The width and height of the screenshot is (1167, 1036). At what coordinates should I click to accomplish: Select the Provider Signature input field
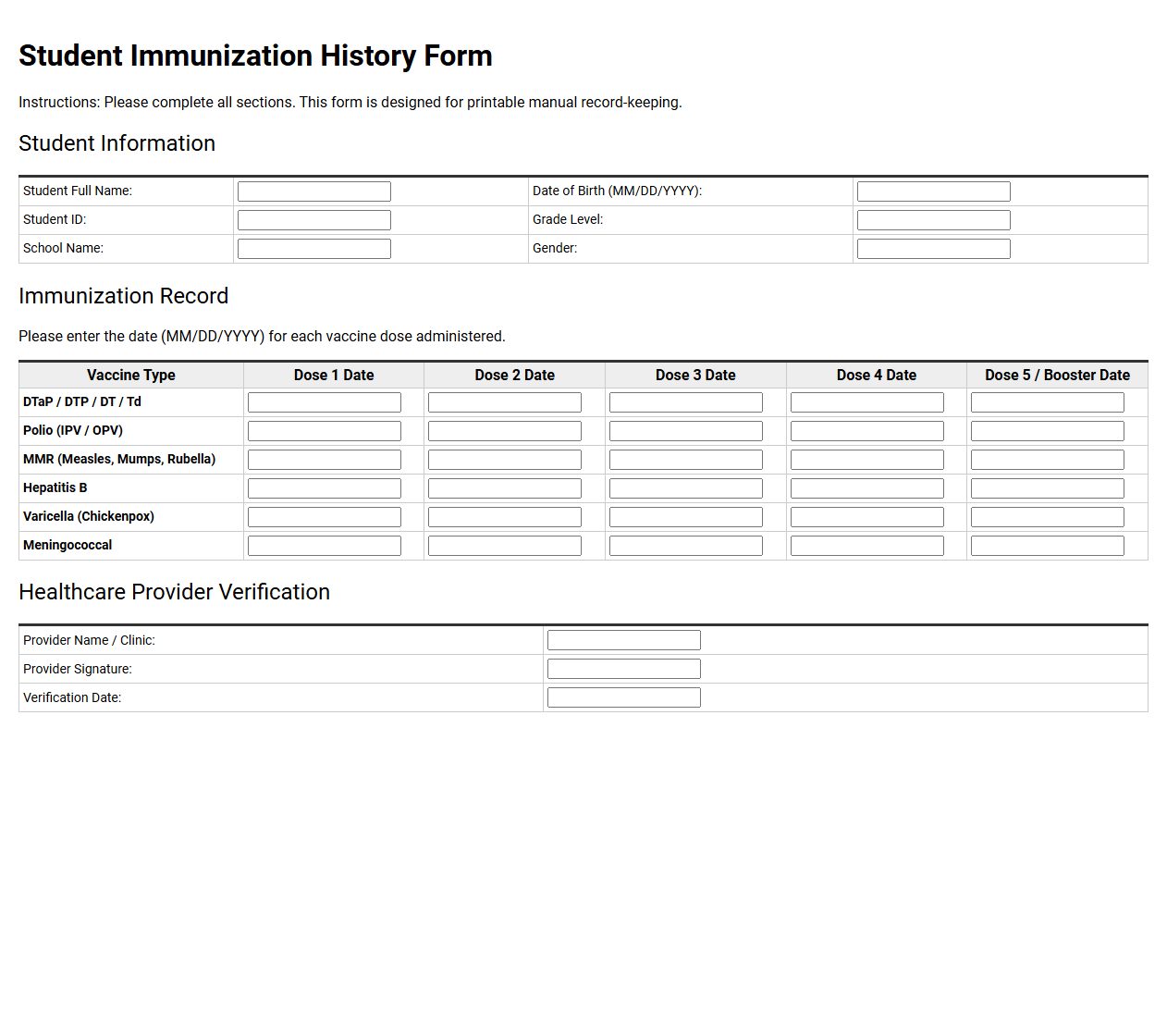(624, 669)
